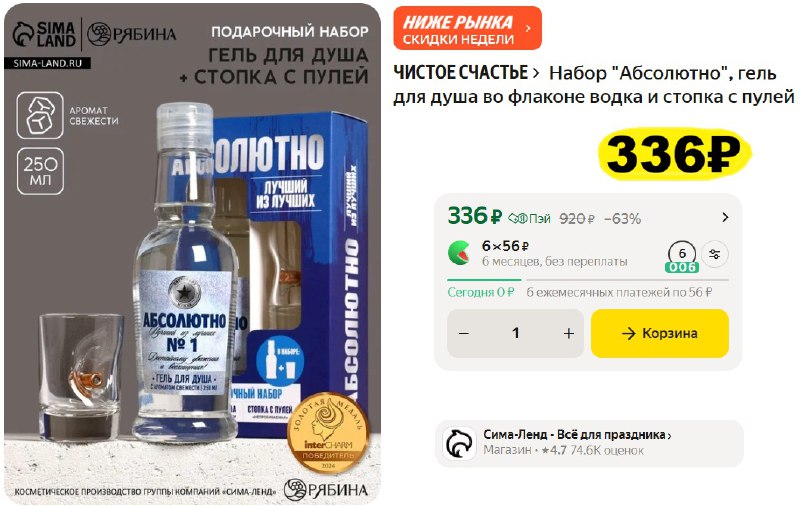Viewport: 800px width, 506px height.
Task: Increase quantity with the plus button
Action: click(568, 334)
